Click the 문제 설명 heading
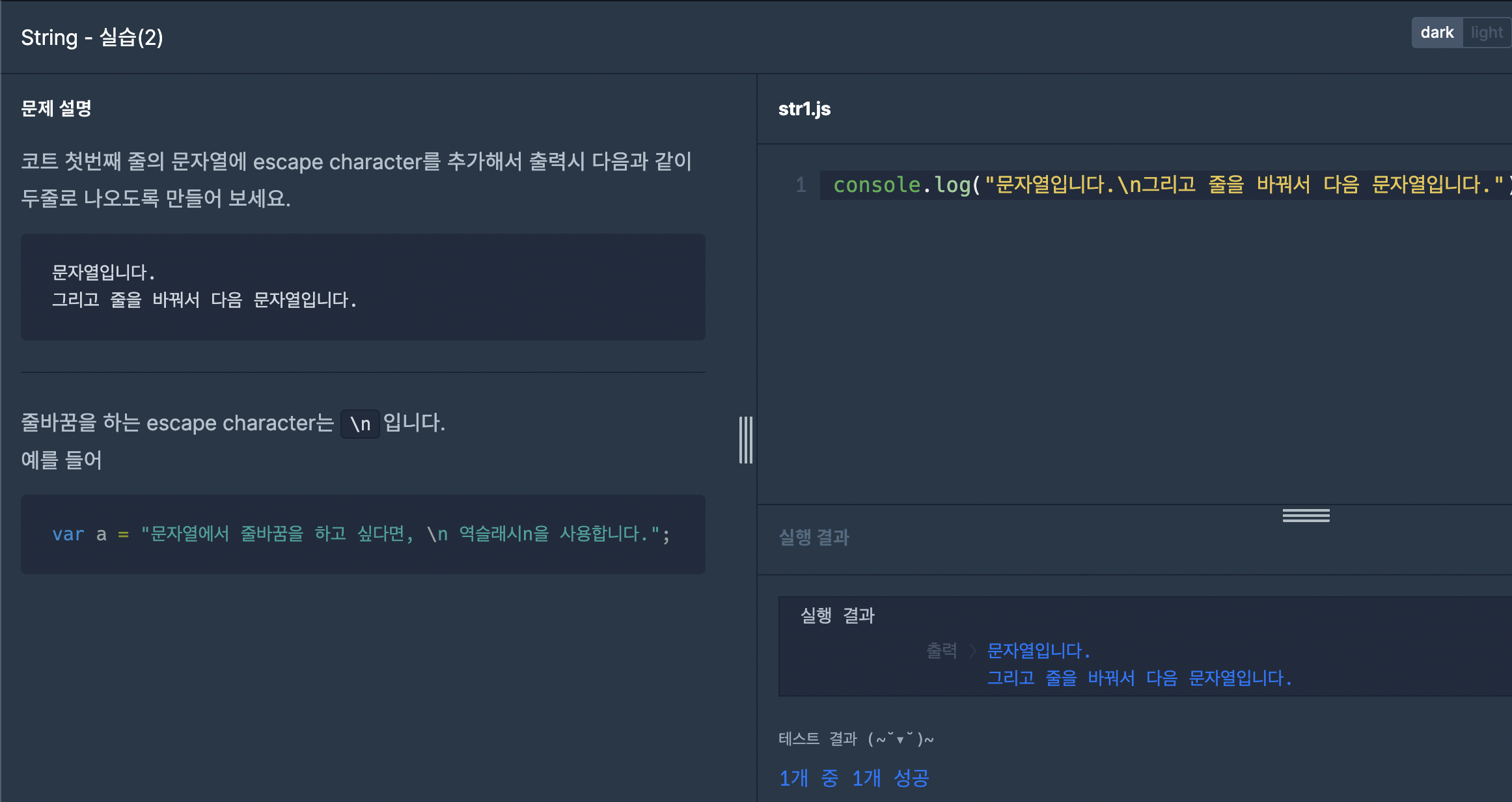Screen dimensions: 1512x802 pyautogui.click(x=56, y=109)
